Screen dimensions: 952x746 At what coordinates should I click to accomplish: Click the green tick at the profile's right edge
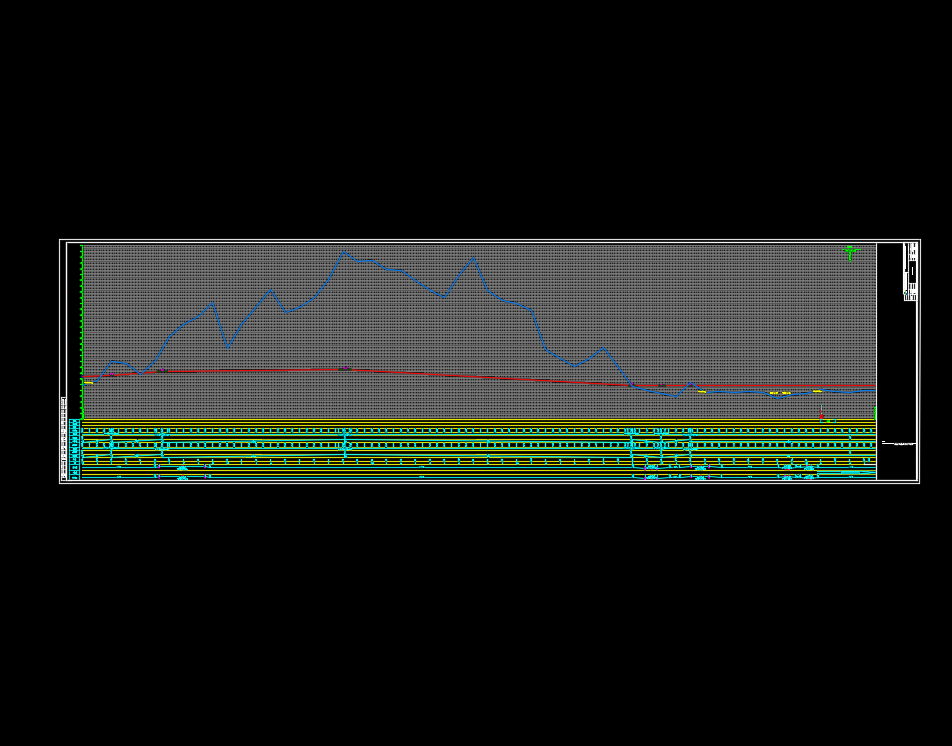875,412
